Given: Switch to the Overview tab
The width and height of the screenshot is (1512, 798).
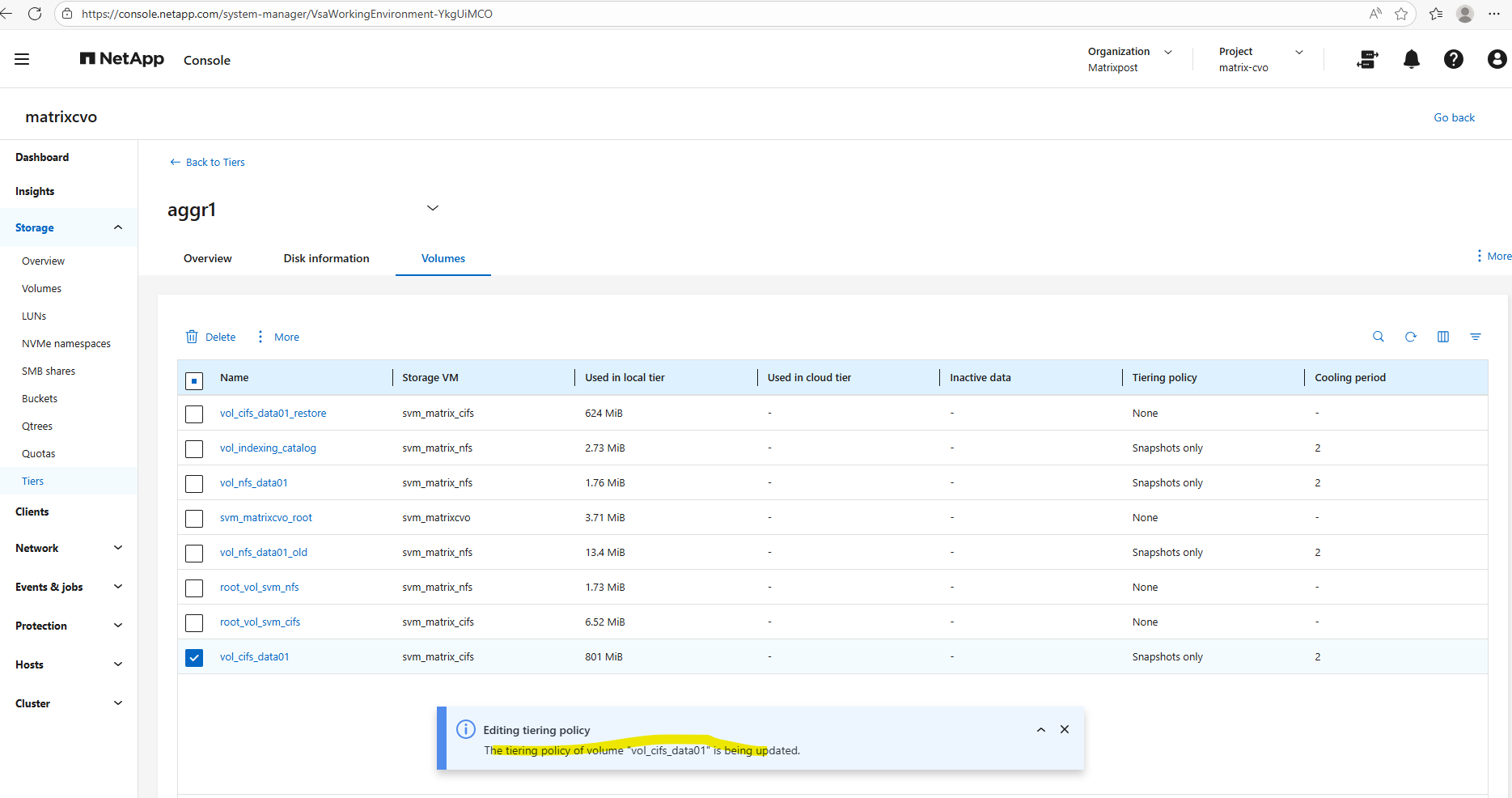Looking at the screenshot, I should coord(207,258).
